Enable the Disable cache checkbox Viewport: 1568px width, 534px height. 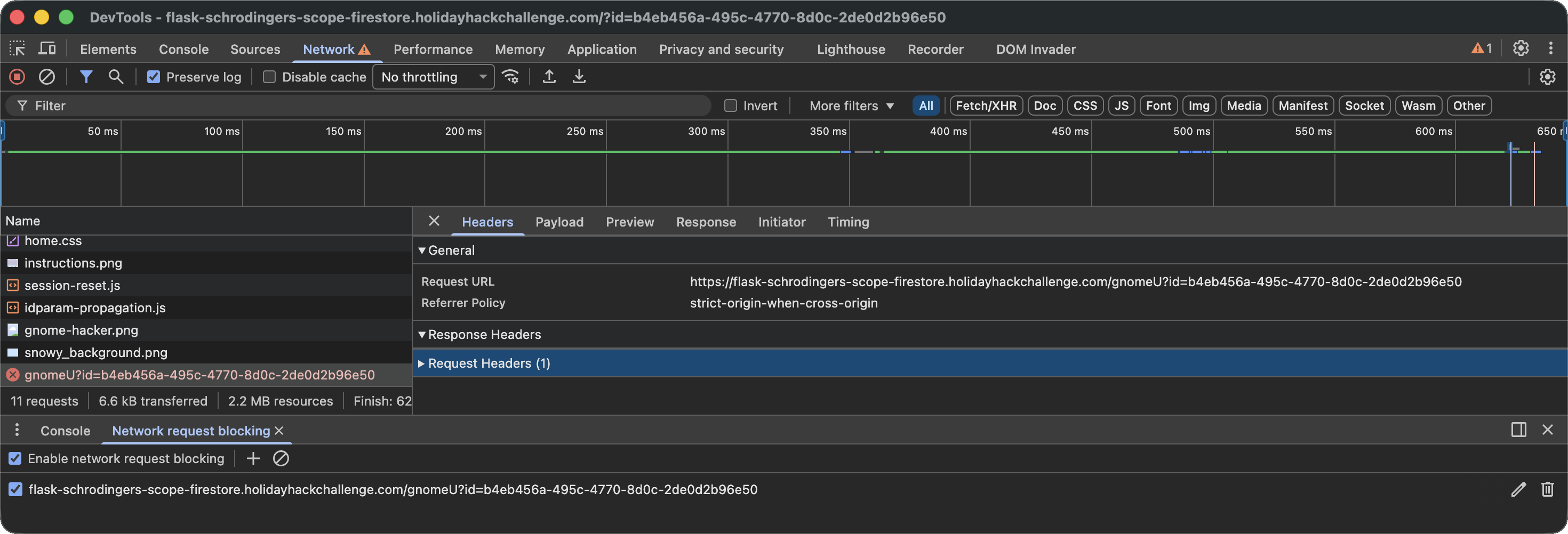coord(269,77)
